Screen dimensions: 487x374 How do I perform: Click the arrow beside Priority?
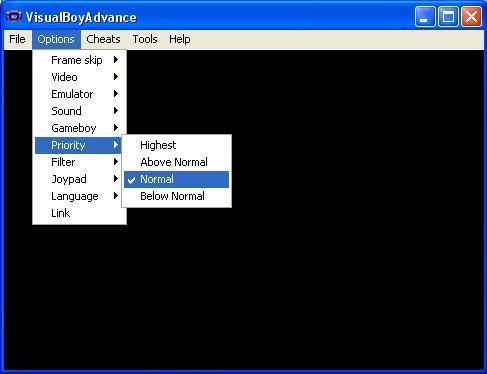[116, 145]
